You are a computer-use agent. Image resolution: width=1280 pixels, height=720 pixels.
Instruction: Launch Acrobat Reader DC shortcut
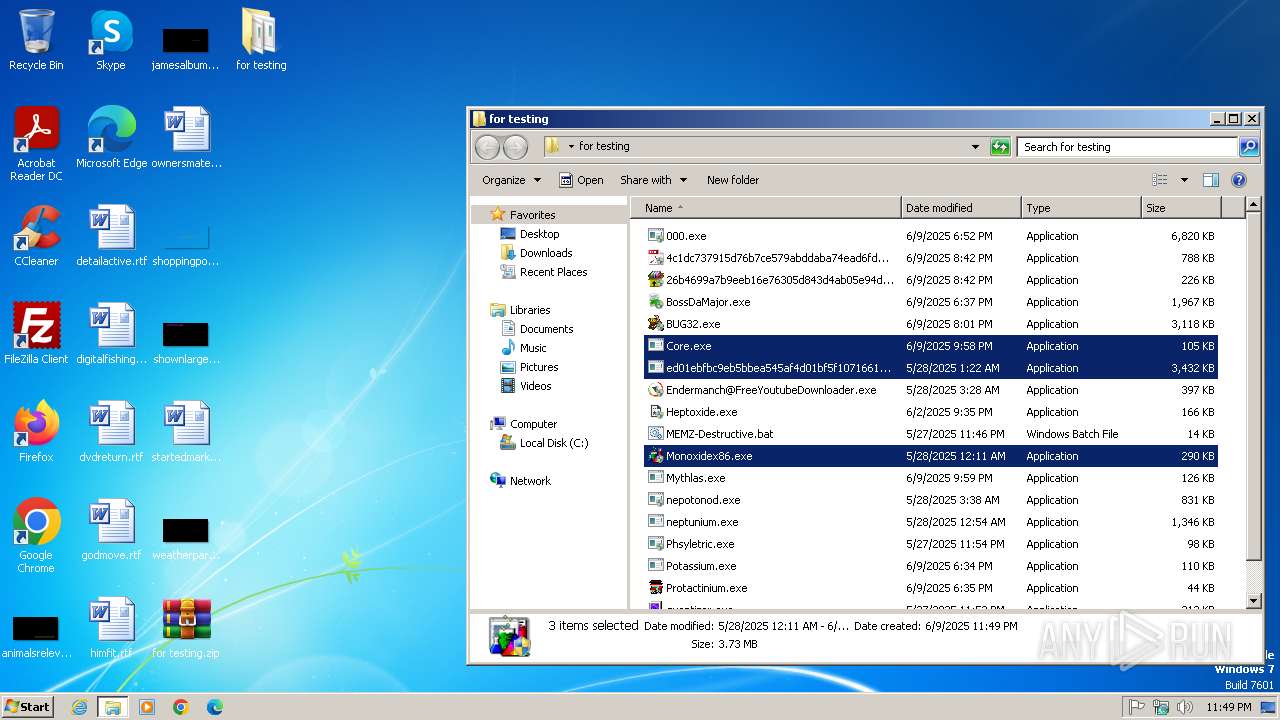pos(36,144)
